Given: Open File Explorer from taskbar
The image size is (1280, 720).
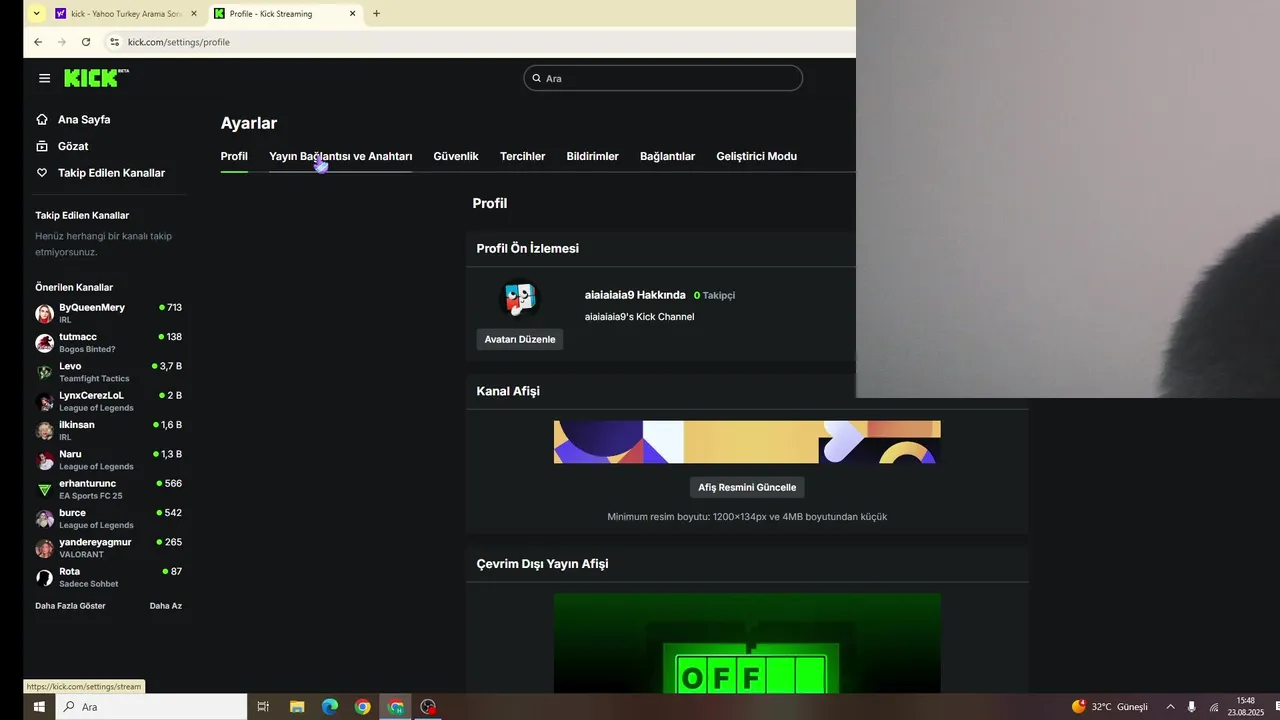Looking at the screenshot, I should pos(297,707).
